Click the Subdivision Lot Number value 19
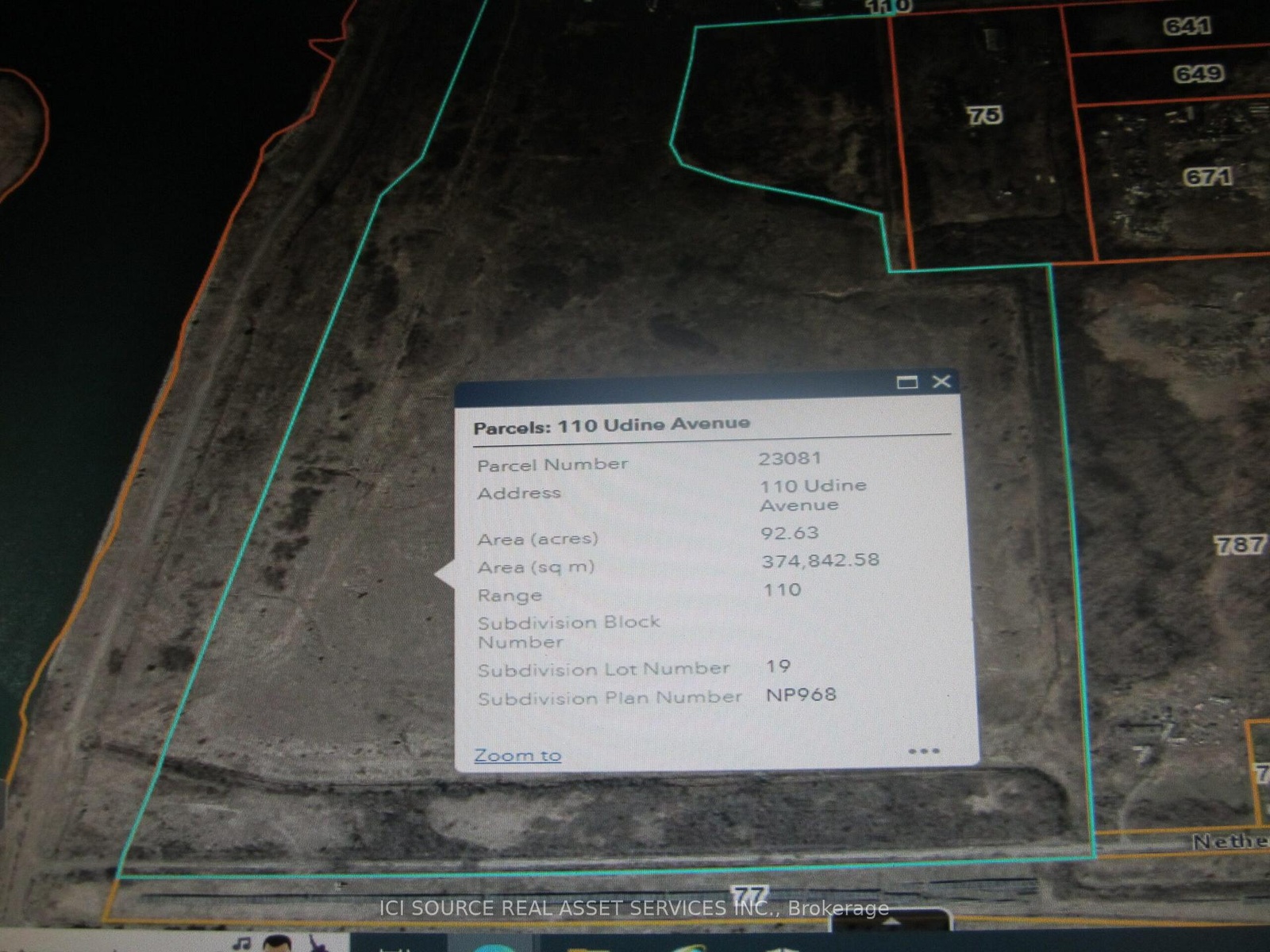 click(778, 666)
